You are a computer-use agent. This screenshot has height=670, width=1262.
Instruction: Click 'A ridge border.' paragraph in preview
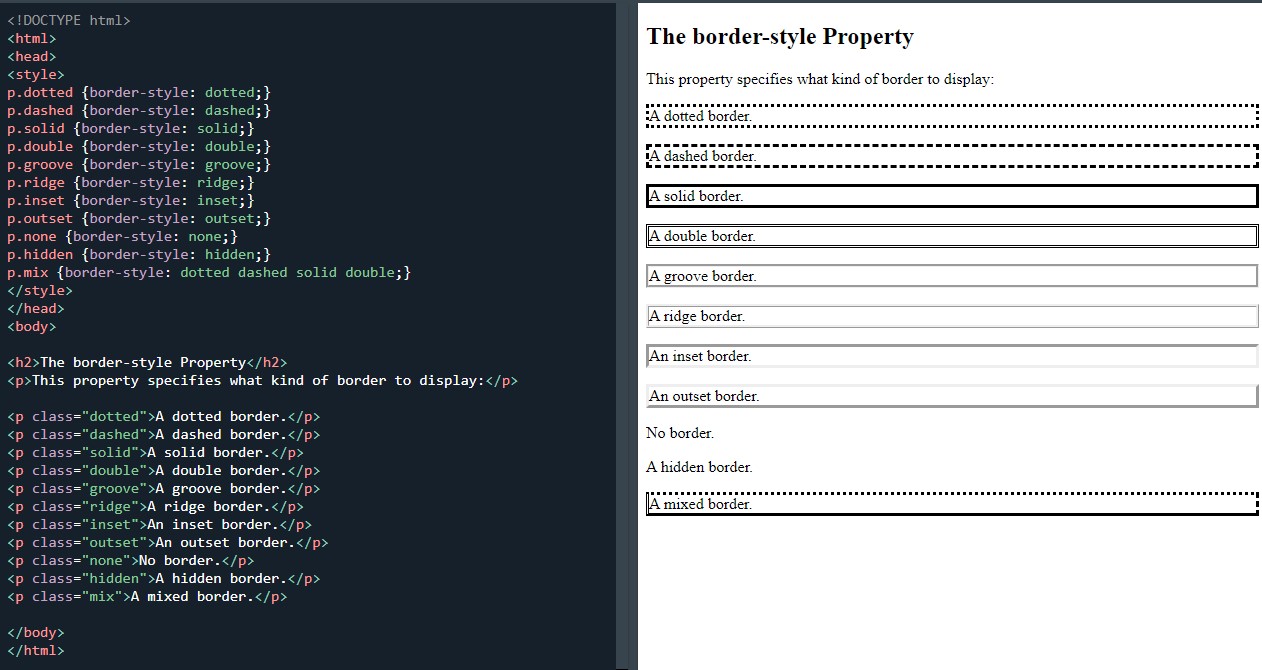click(x=952, y=316)
